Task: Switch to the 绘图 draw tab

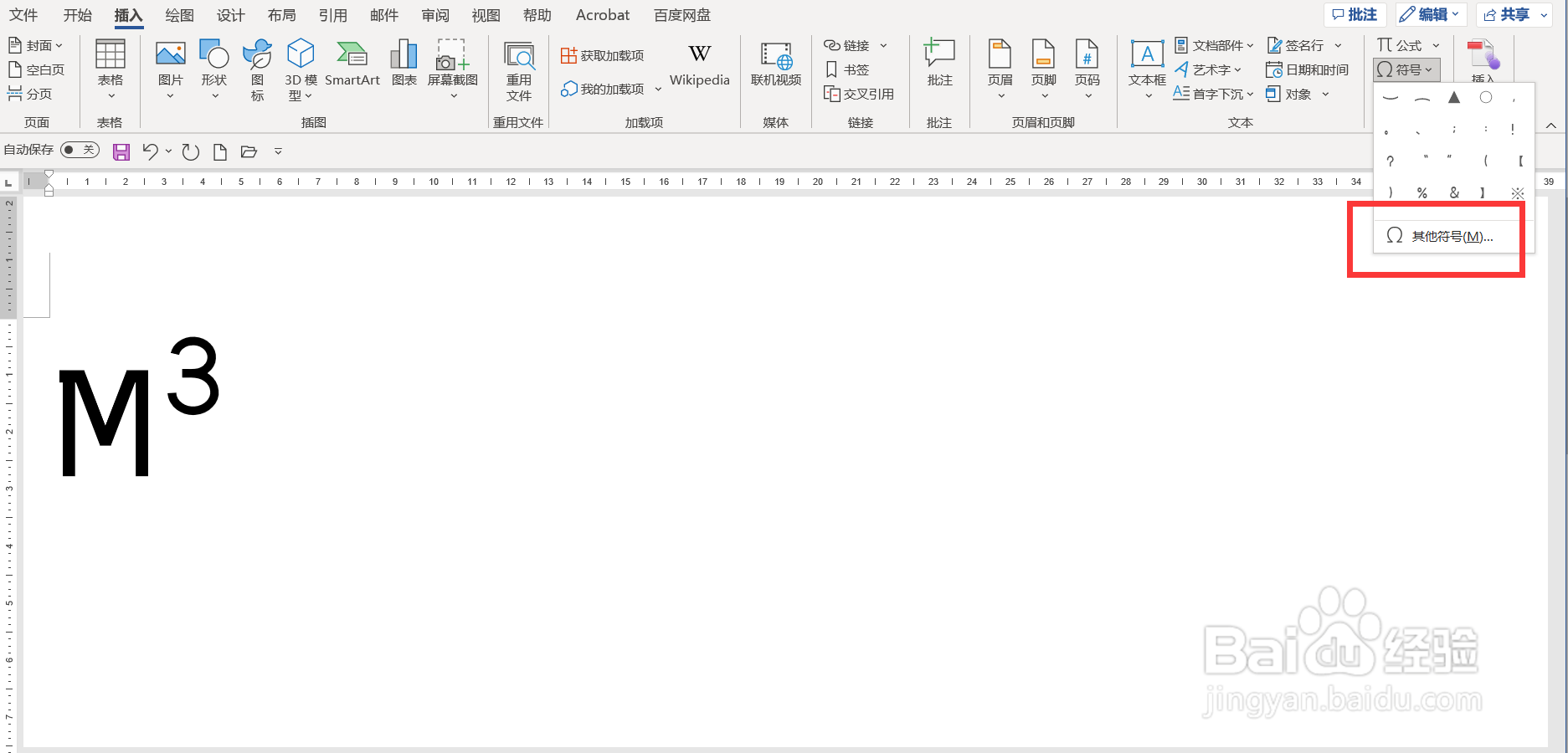Action: (179, 15)
